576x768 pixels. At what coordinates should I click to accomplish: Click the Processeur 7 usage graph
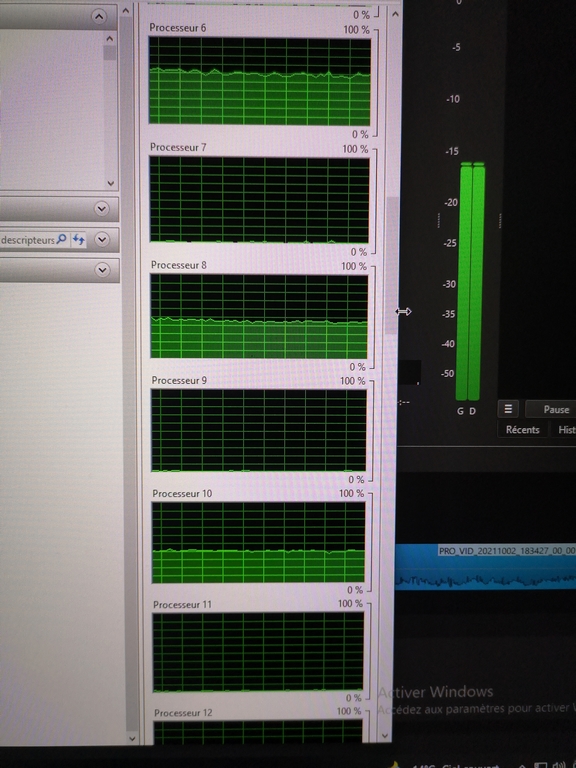[x=260, y=199]
